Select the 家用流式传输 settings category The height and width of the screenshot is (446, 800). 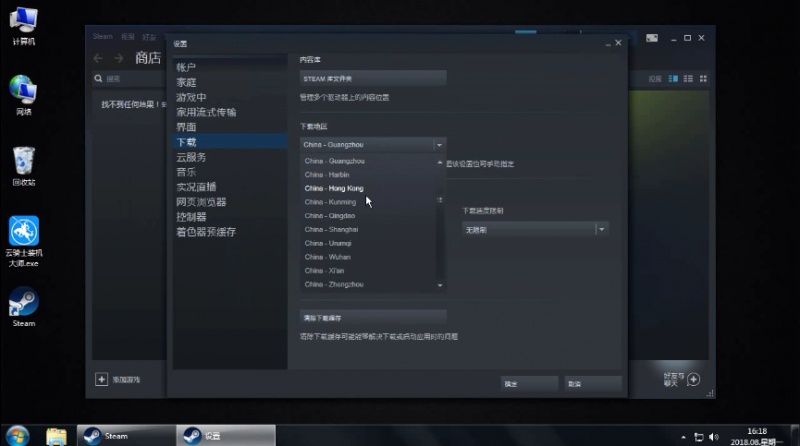[x=230, y=112]
